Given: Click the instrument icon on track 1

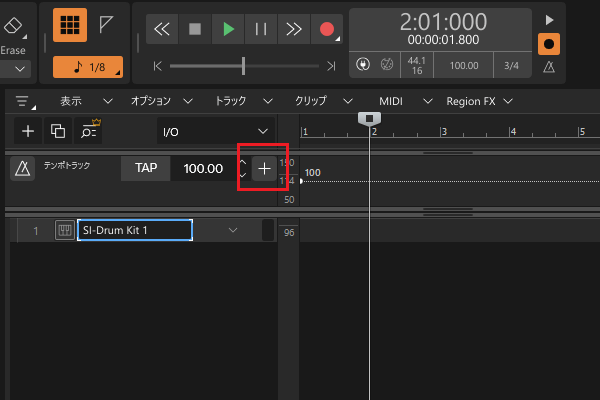Looking at the screenshot, I should coord(64,231).
